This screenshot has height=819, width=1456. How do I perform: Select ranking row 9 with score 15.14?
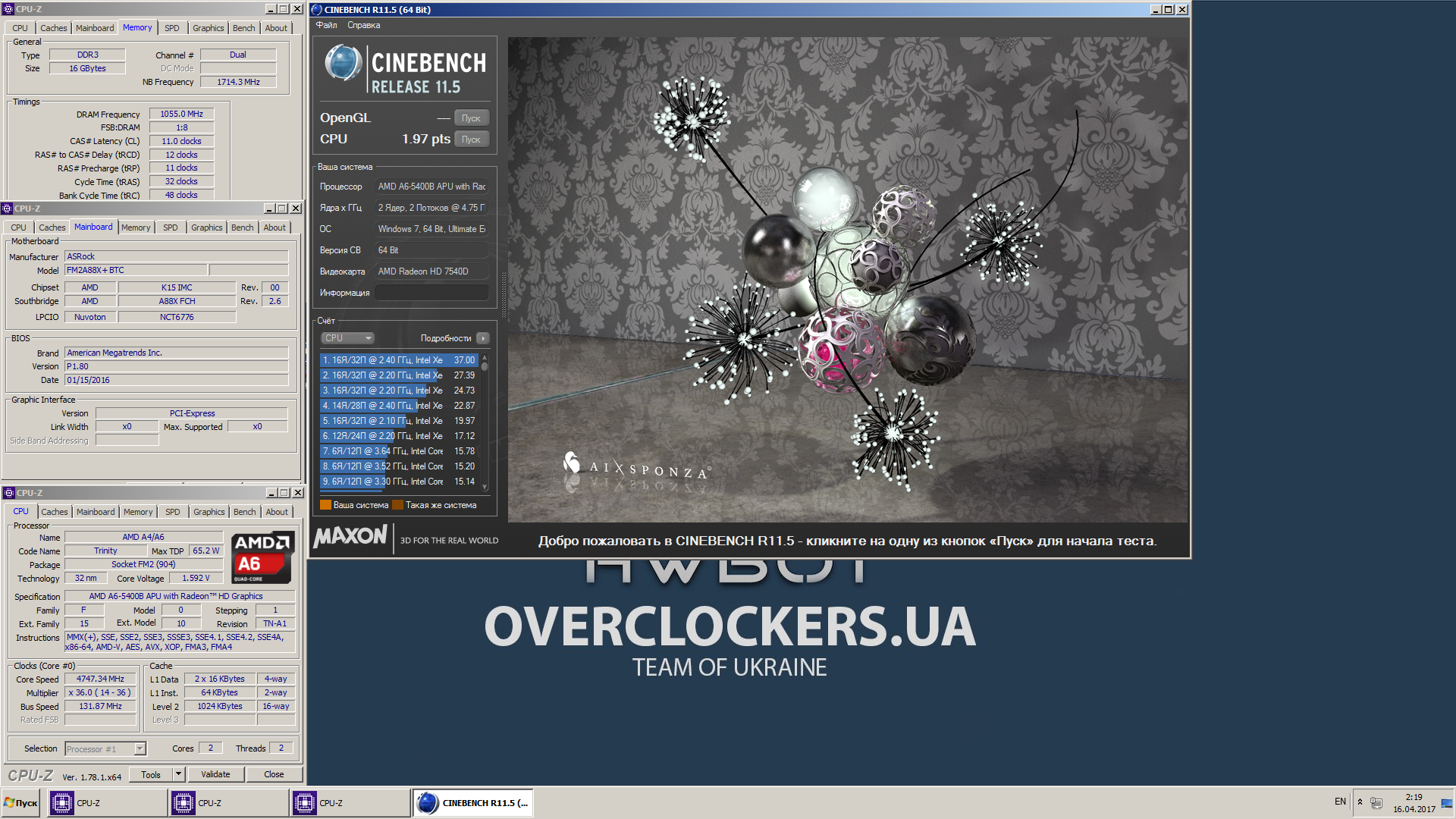coord(400,482)
